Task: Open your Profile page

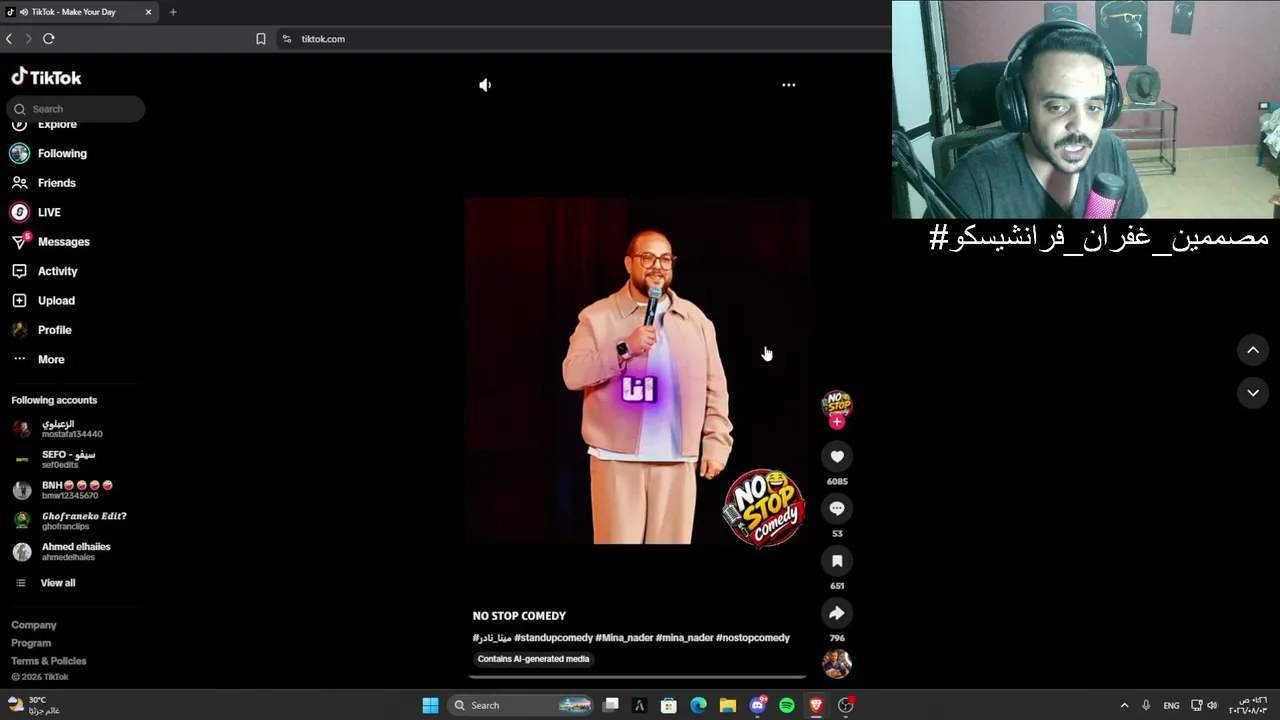Action: (55, 330)
